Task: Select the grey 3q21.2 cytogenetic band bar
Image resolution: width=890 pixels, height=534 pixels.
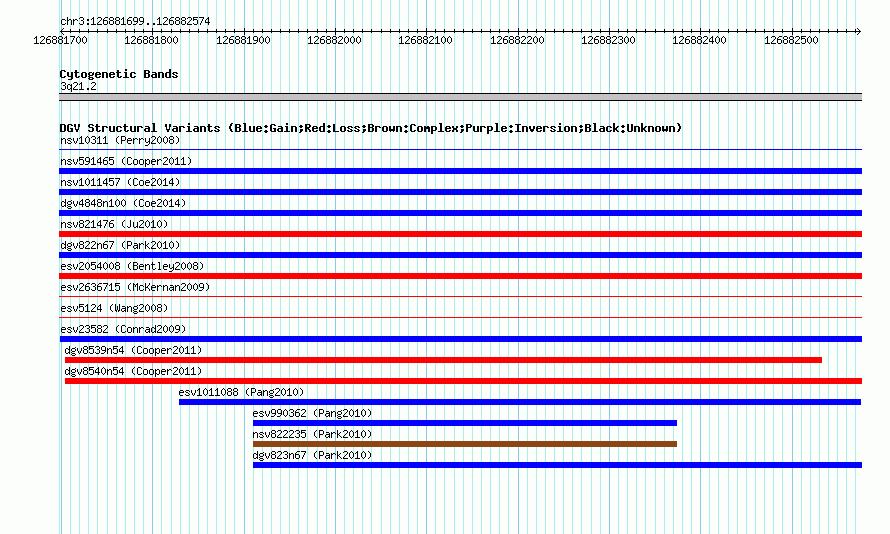Action: click(x=460, y=97)
